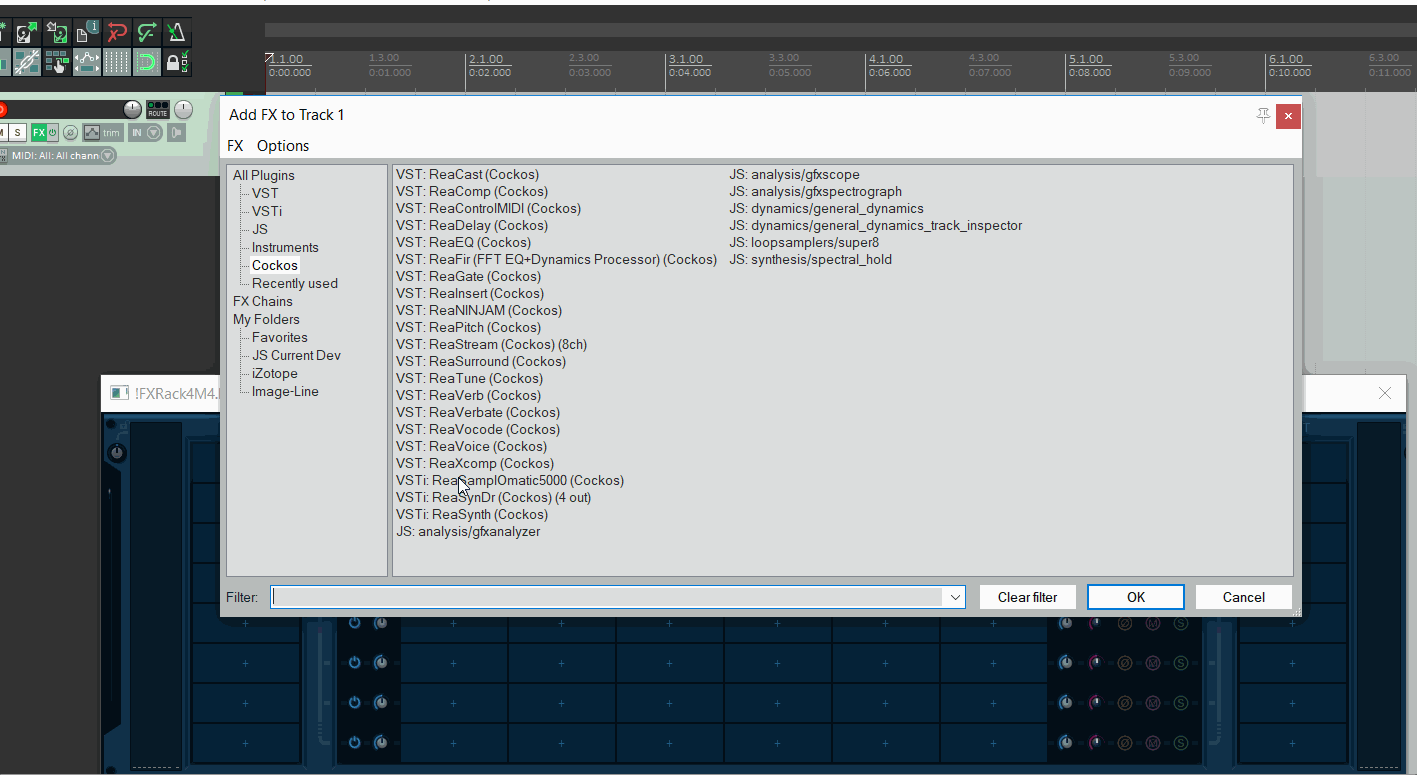Open the Options menu in Add FX dialog
This screenshot has height=775, width=1417.
coord(283,146)
